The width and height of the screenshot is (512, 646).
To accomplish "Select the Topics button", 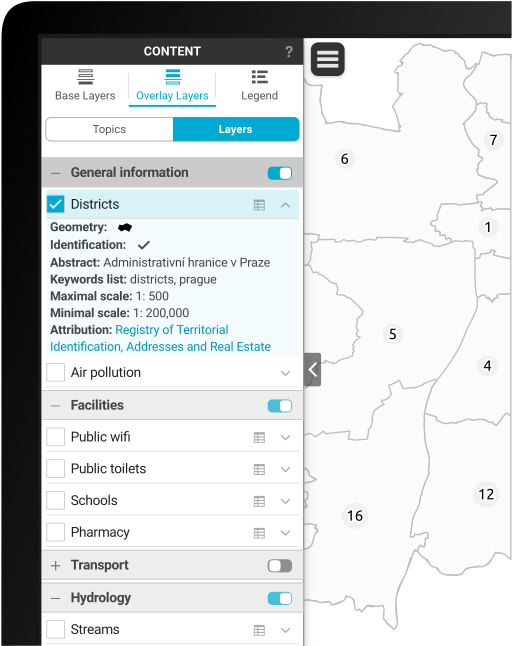I will (109, 129).
